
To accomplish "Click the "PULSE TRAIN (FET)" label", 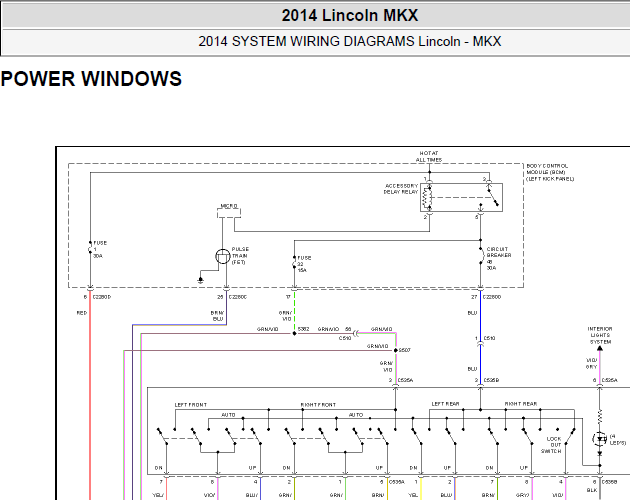I will click(240, 256).
